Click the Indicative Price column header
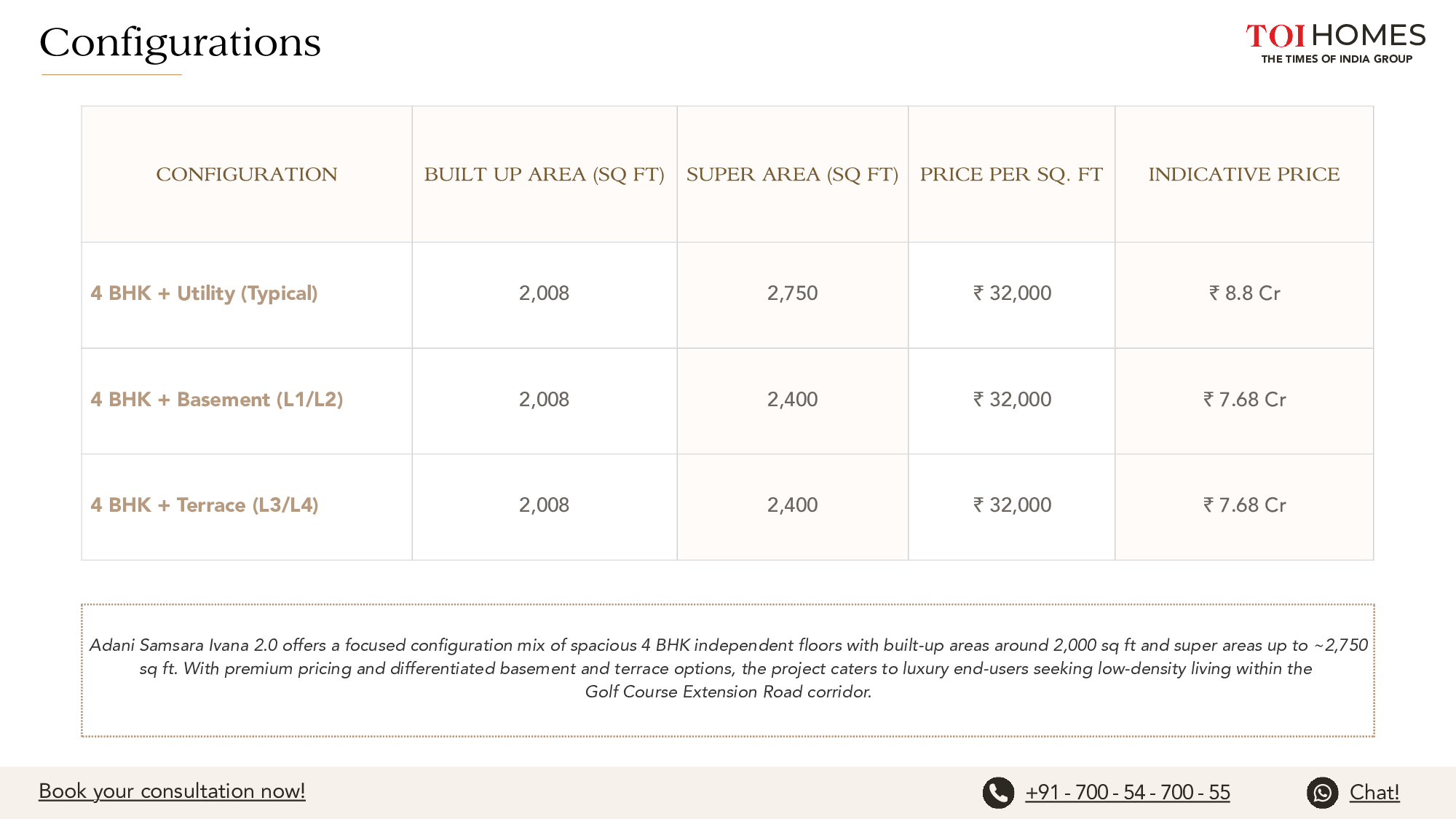 pyautogui.click(x=1243, y=175)
